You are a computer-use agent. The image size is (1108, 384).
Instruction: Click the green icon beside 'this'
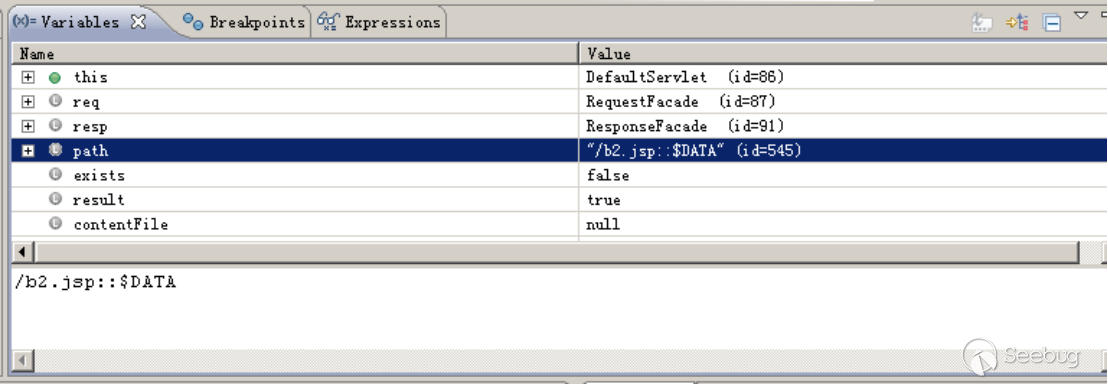55,78
